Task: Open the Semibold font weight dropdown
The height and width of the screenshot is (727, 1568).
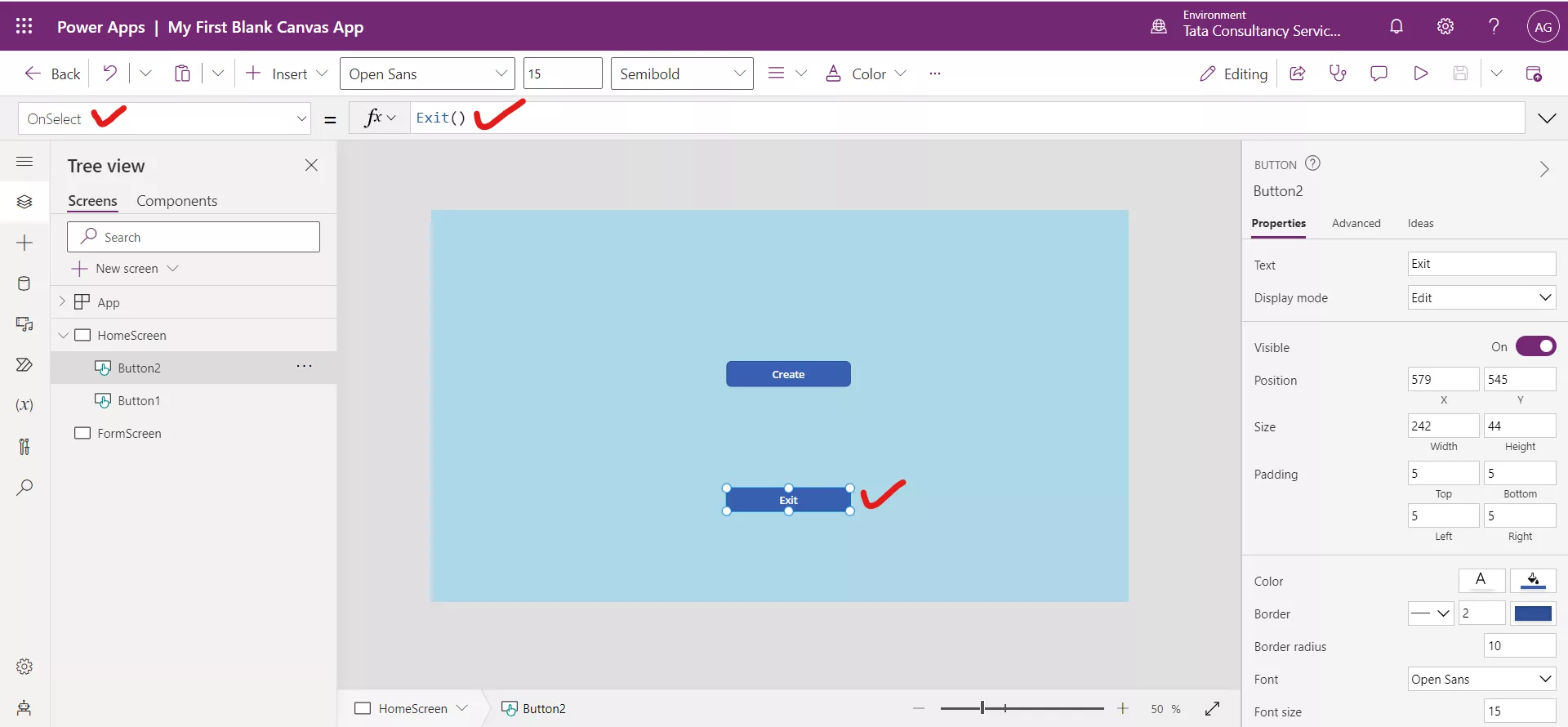Action: click(x=682, y=74)
